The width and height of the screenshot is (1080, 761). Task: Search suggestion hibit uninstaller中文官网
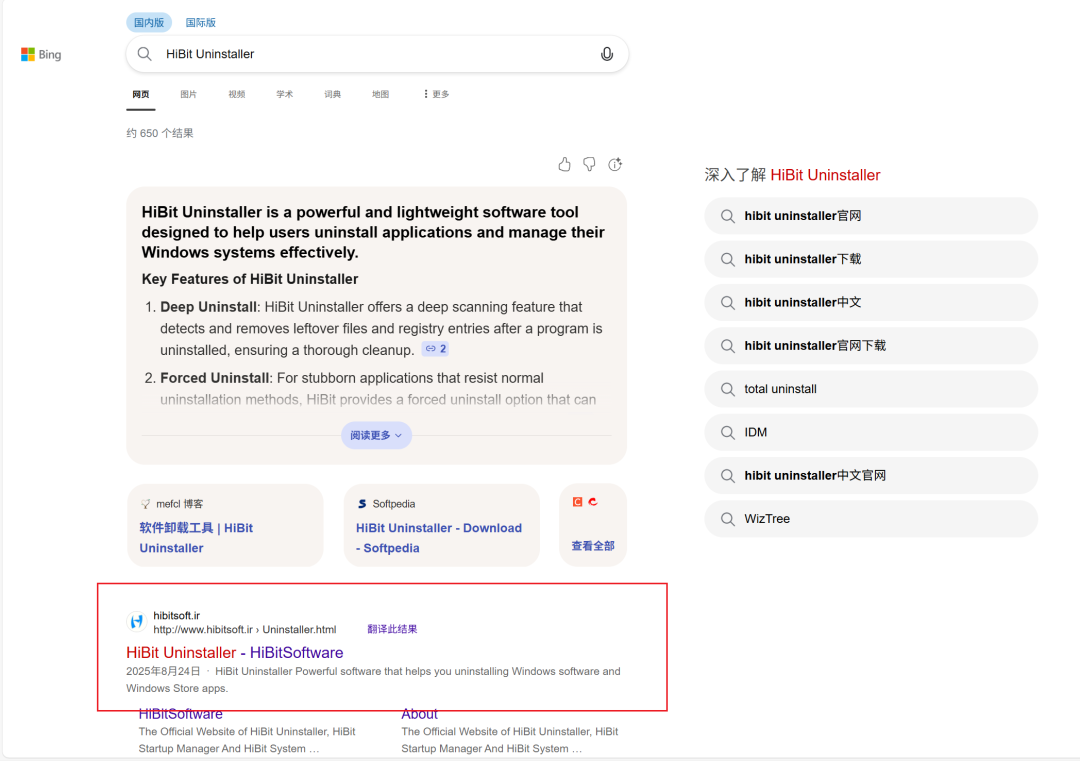point(871,476)
